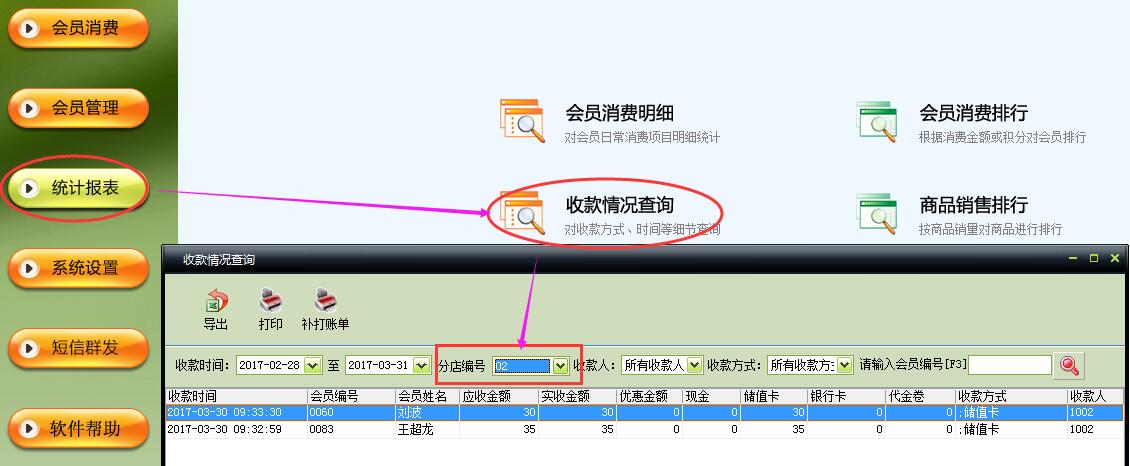The width and height of the screenshot is (1130, 466).
Task: Open the 系统设置 sidebar section
Action: (x=78, y=269)
